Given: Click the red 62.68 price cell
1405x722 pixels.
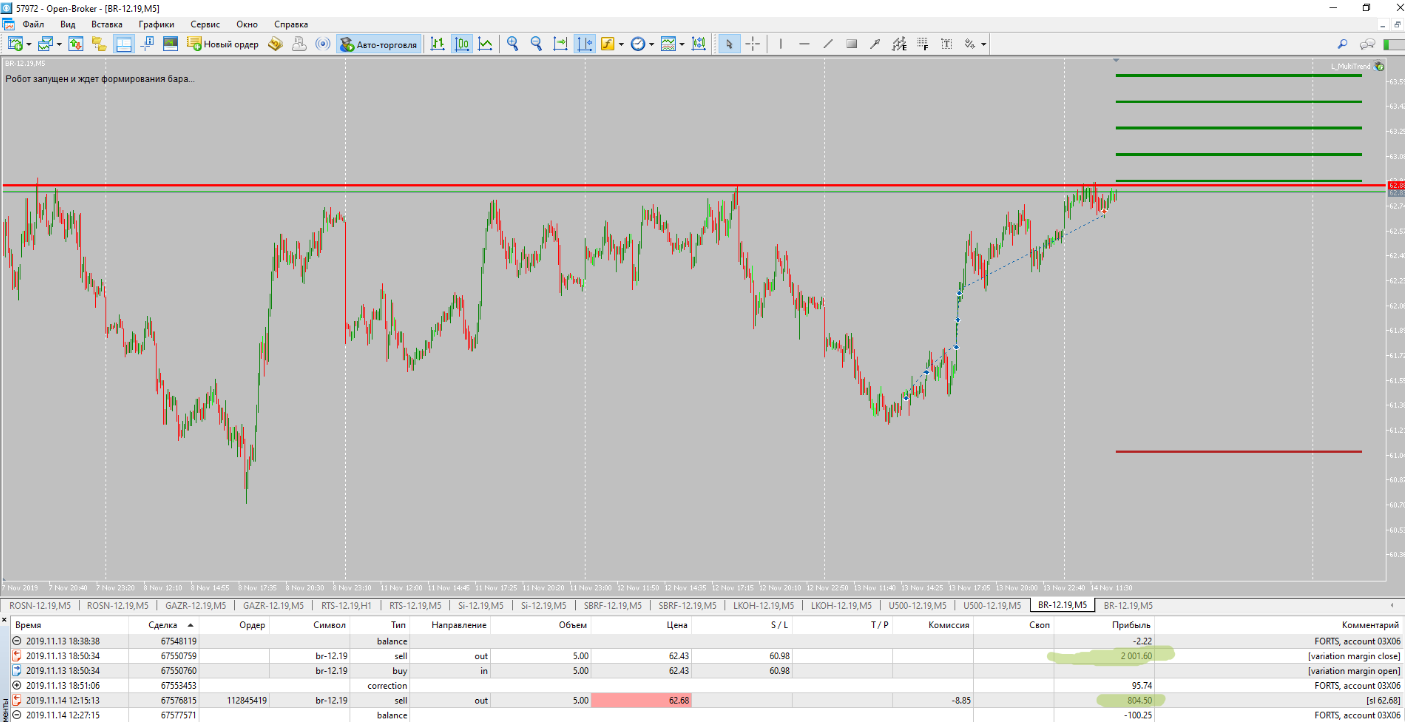Looking at the screenshot, I should tap(641, 701).
